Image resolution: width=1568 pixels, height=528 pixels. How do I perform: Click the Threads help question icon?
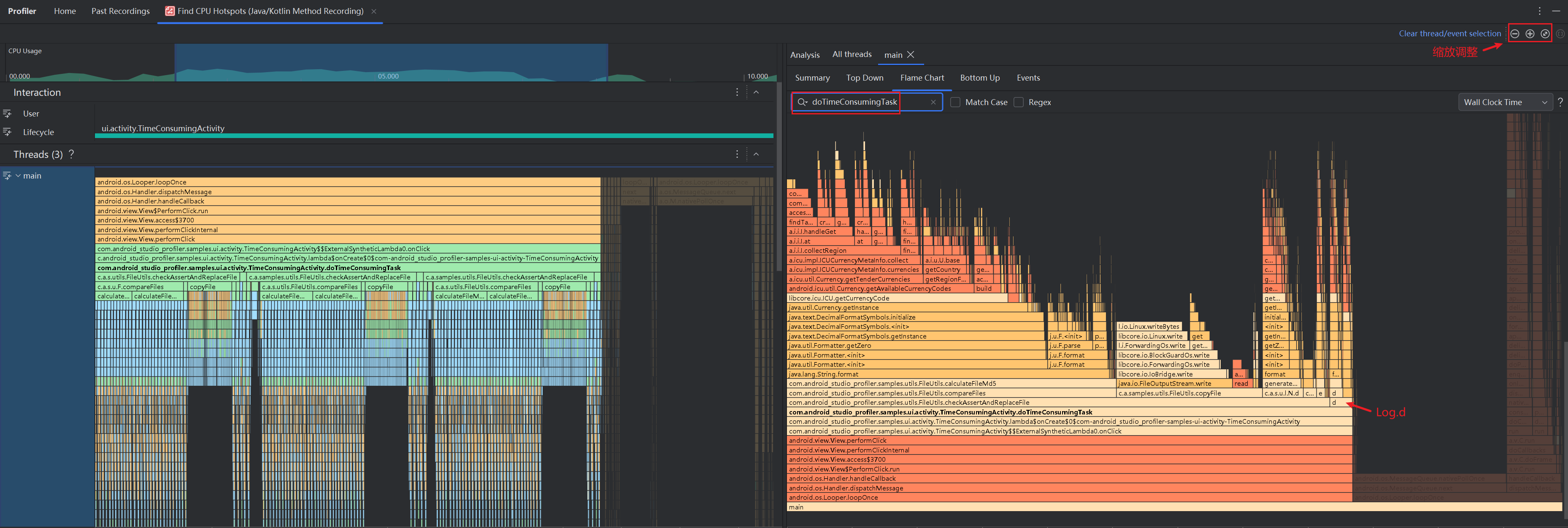(71, 154)
